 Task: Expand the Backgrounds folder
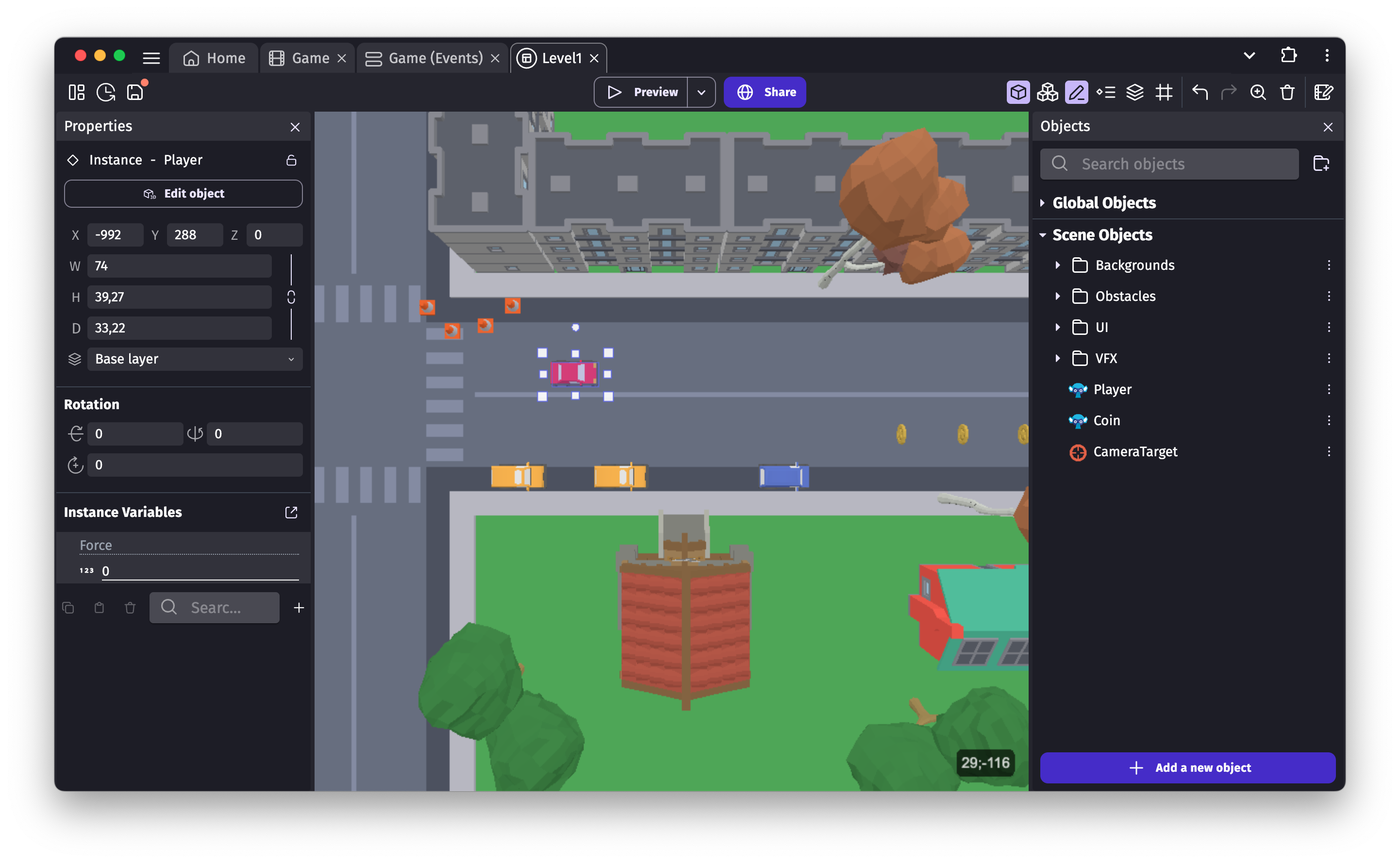1057,265
